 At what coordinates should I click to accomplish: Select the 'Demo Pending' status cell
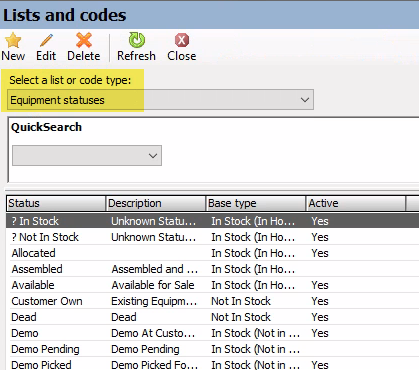pos(45,349)
